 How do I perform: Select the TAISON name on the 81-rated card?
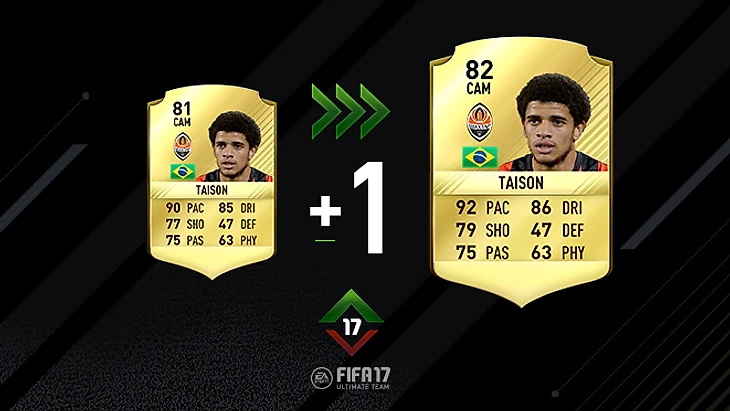click(212, 190)
